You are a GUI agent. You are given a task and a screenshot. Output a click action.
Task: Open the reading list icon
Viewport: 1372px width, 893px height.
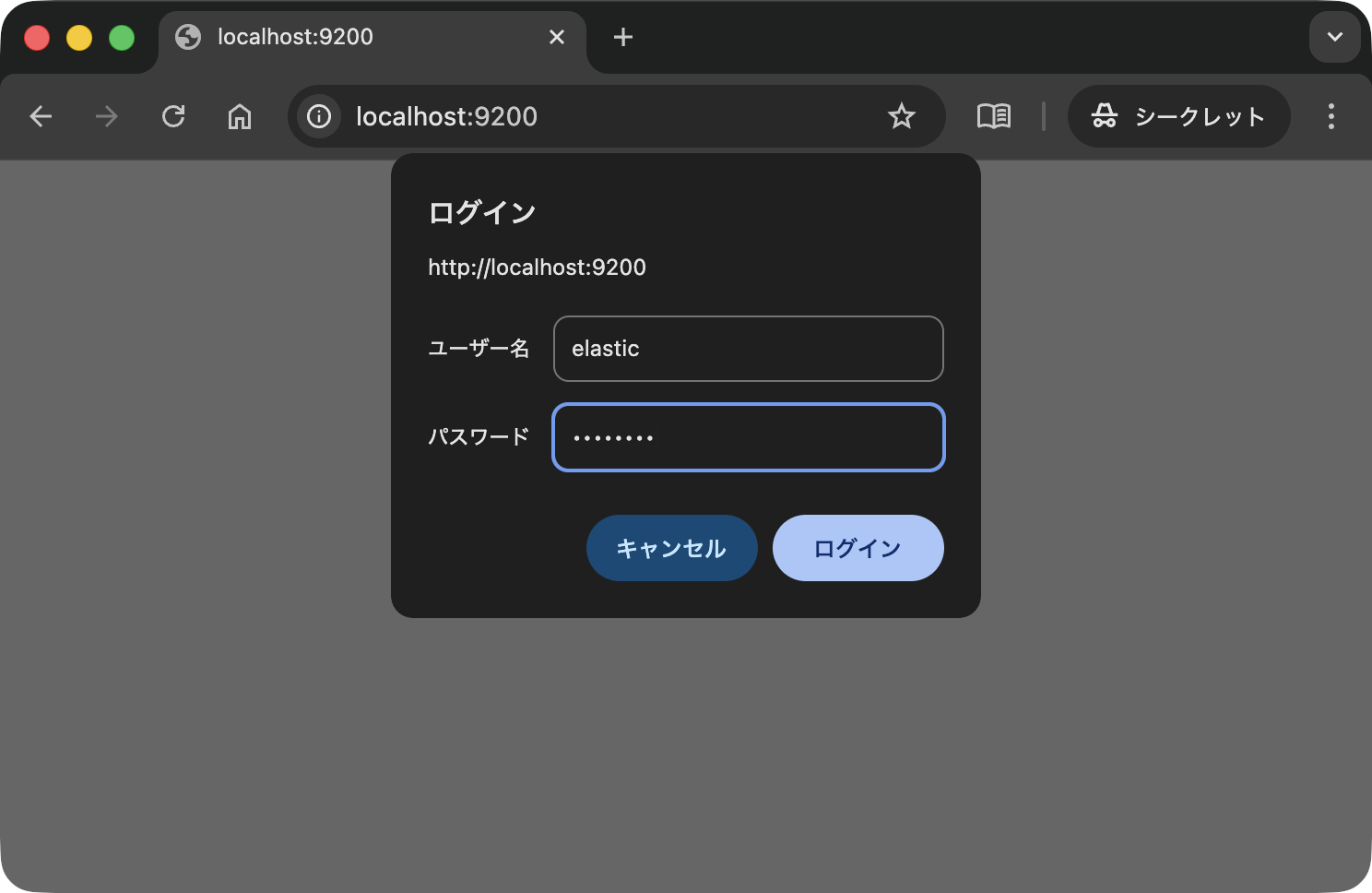995,116
